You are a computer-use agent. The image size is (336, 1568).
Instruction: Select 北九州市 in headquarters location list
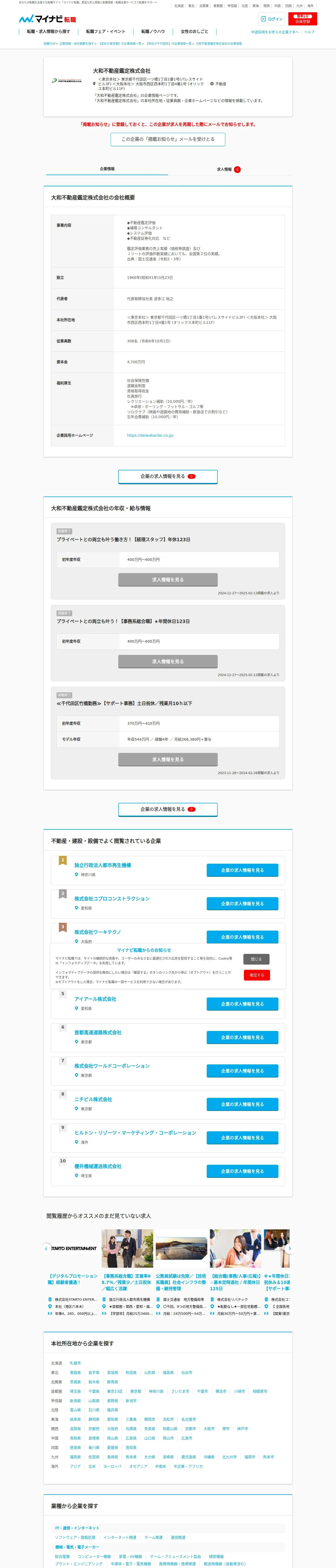(x=229, y=1457)
